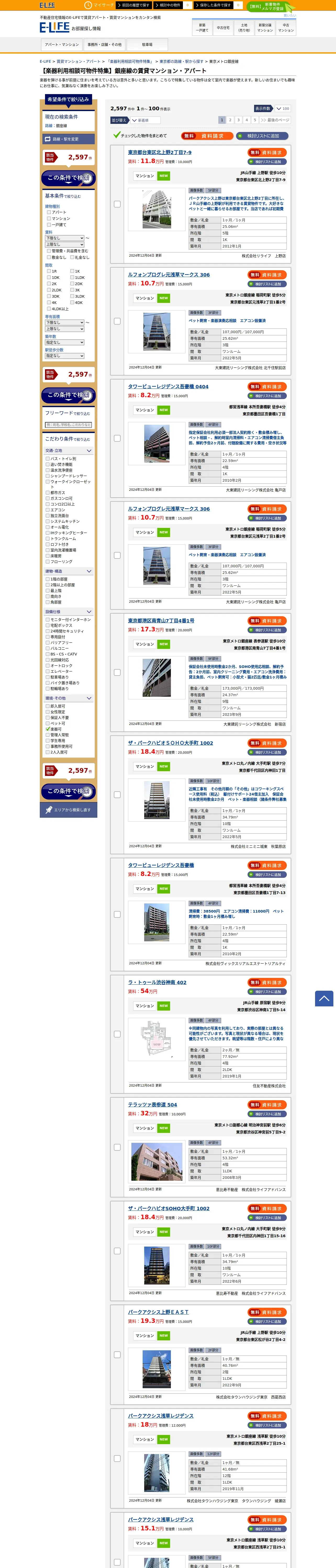Screen dimensions: 336x1568
Task: Switch to アパート・マンション tab
Action: (61, 44)
